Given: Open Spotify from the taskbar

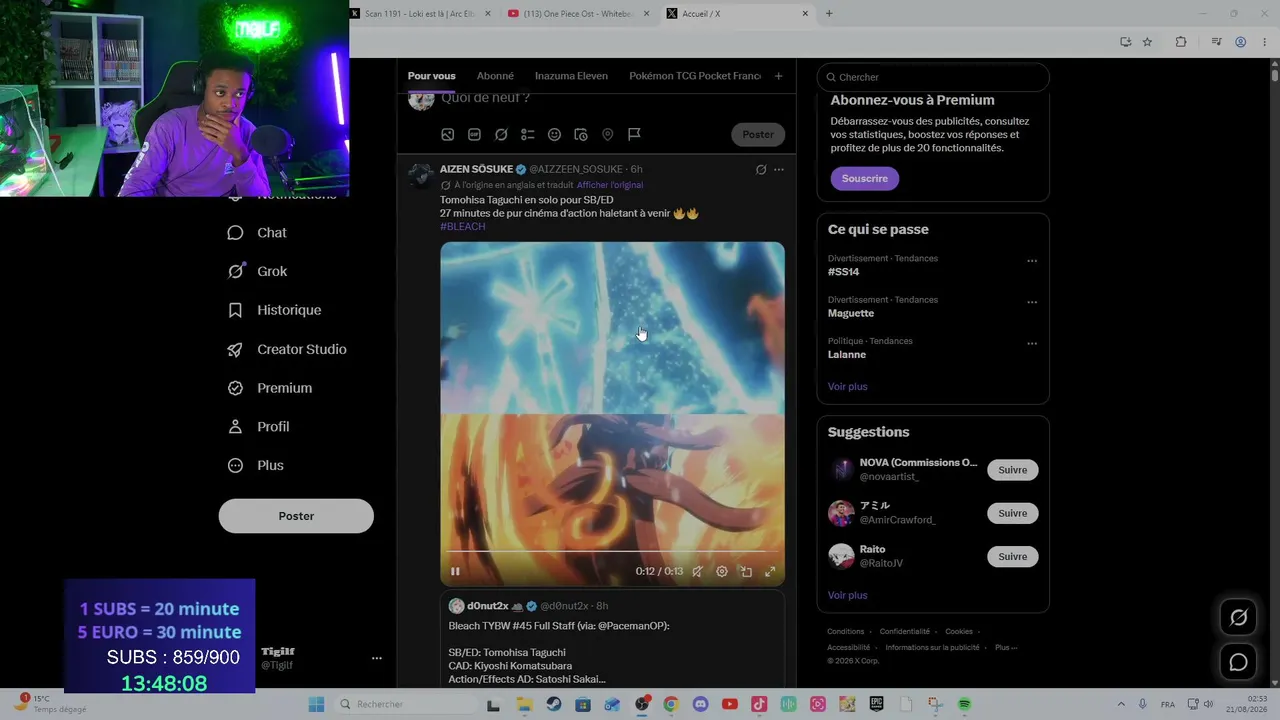Looking at the screenshot, I should pos(964,705).
